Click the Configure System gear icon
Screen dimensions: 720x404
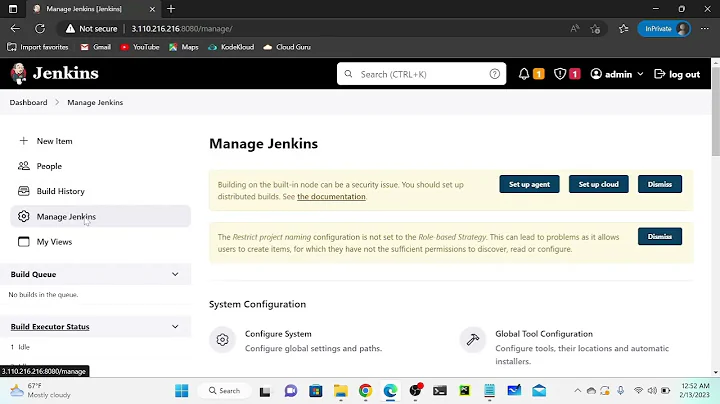(x=222, y=340)
